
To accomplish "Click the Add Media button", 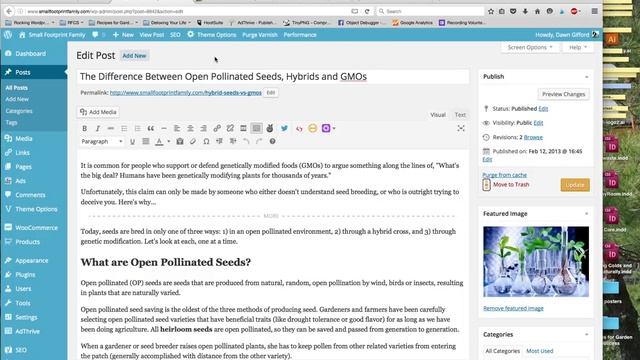I will coord(98,112).
